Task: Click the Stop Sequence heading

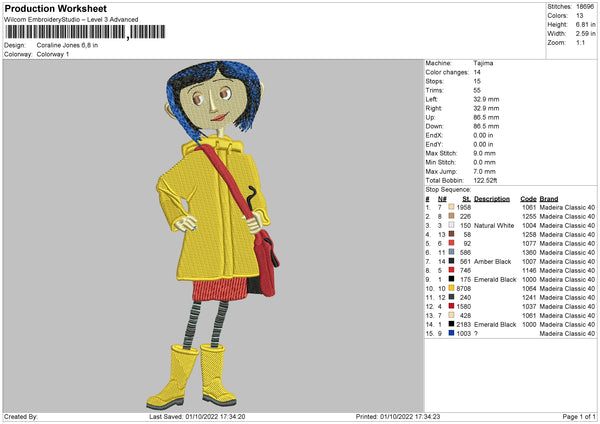Action: click(448, 187)
